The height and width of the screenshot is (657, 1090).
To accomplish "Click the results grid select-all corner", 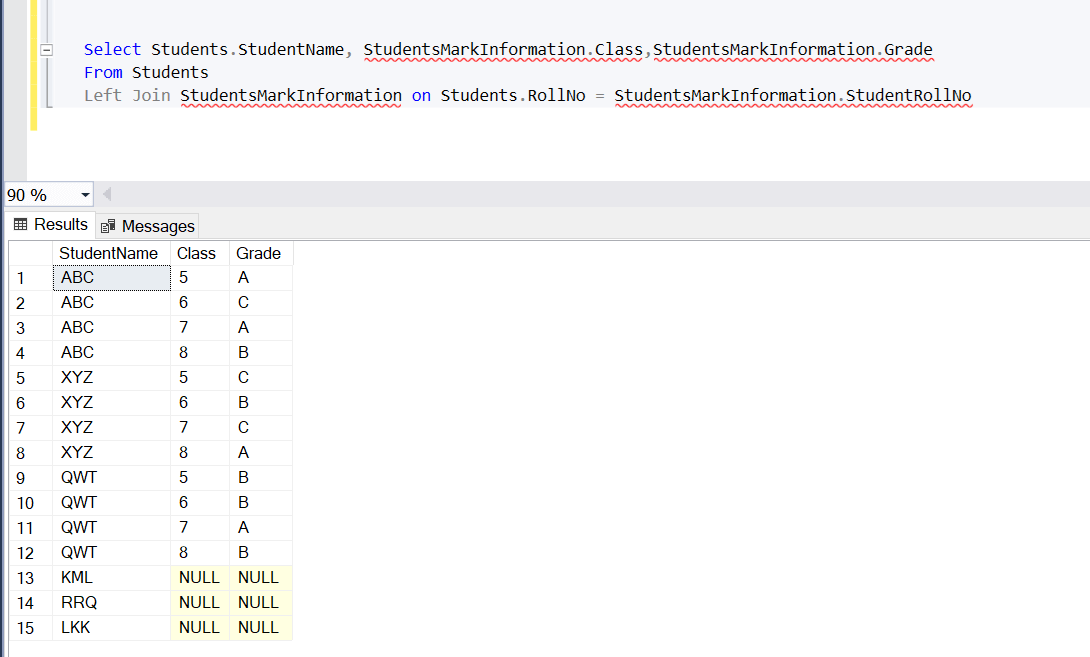I will coord(30,253).
